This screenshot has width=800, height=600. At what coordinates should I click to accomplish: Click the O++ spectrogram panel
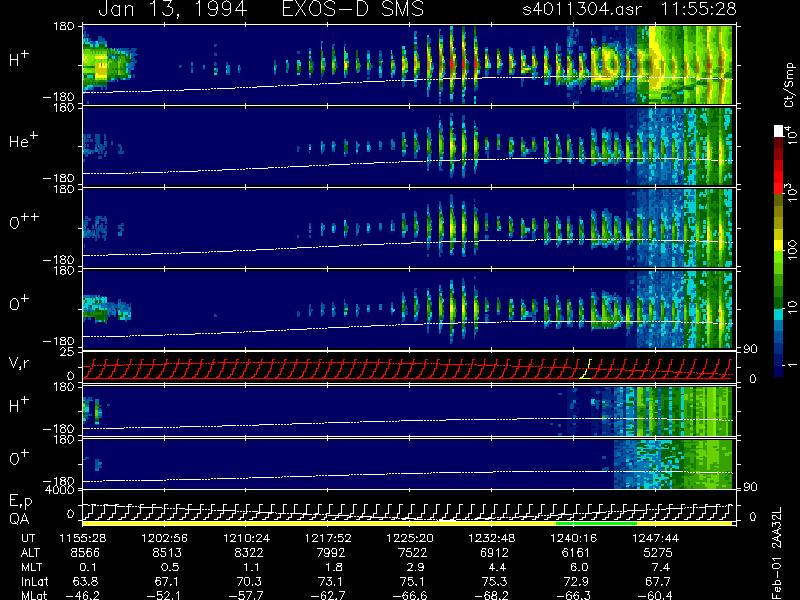pyautogui.click(x=408, y=228)
